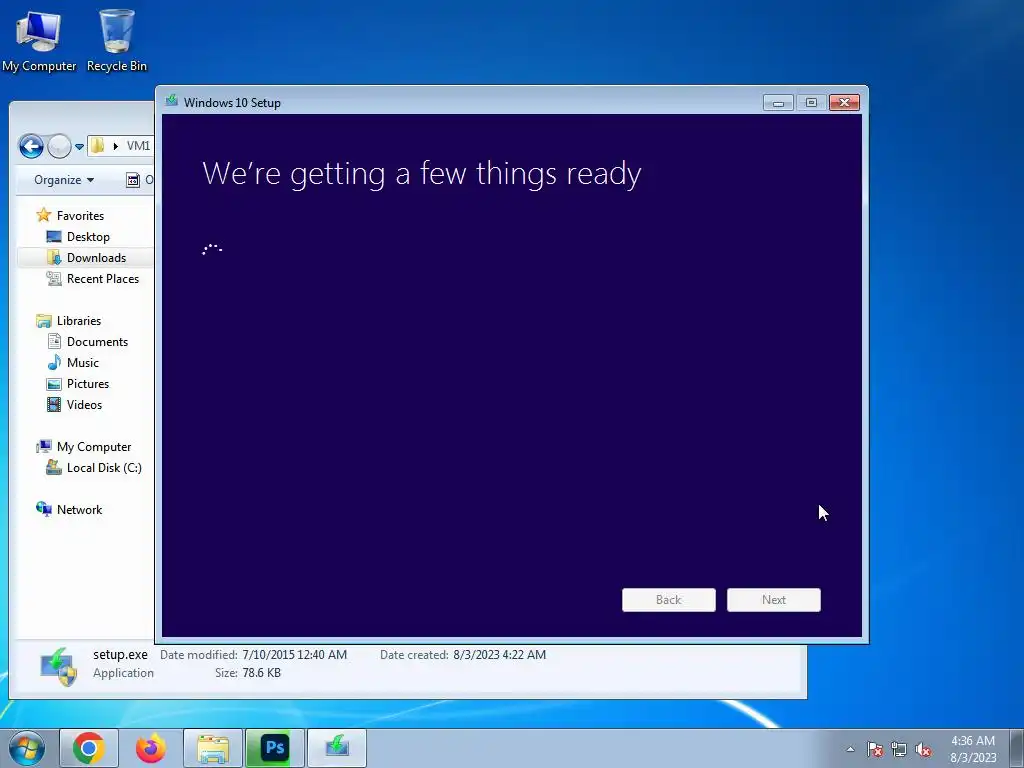The height and width of the screenshot is (768, 1024).
Task: Open the Organize menu in Explorer
Action: click(64, 180)
